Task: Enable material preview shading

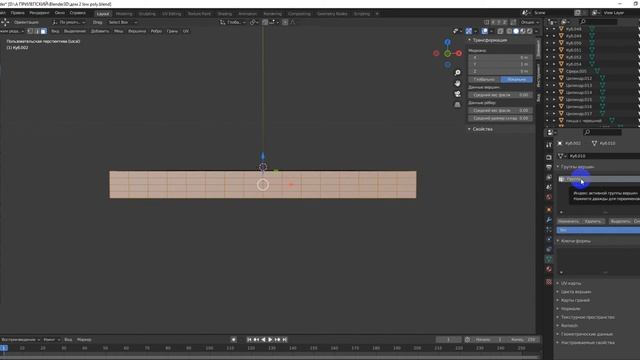Action: coord(523,31)
